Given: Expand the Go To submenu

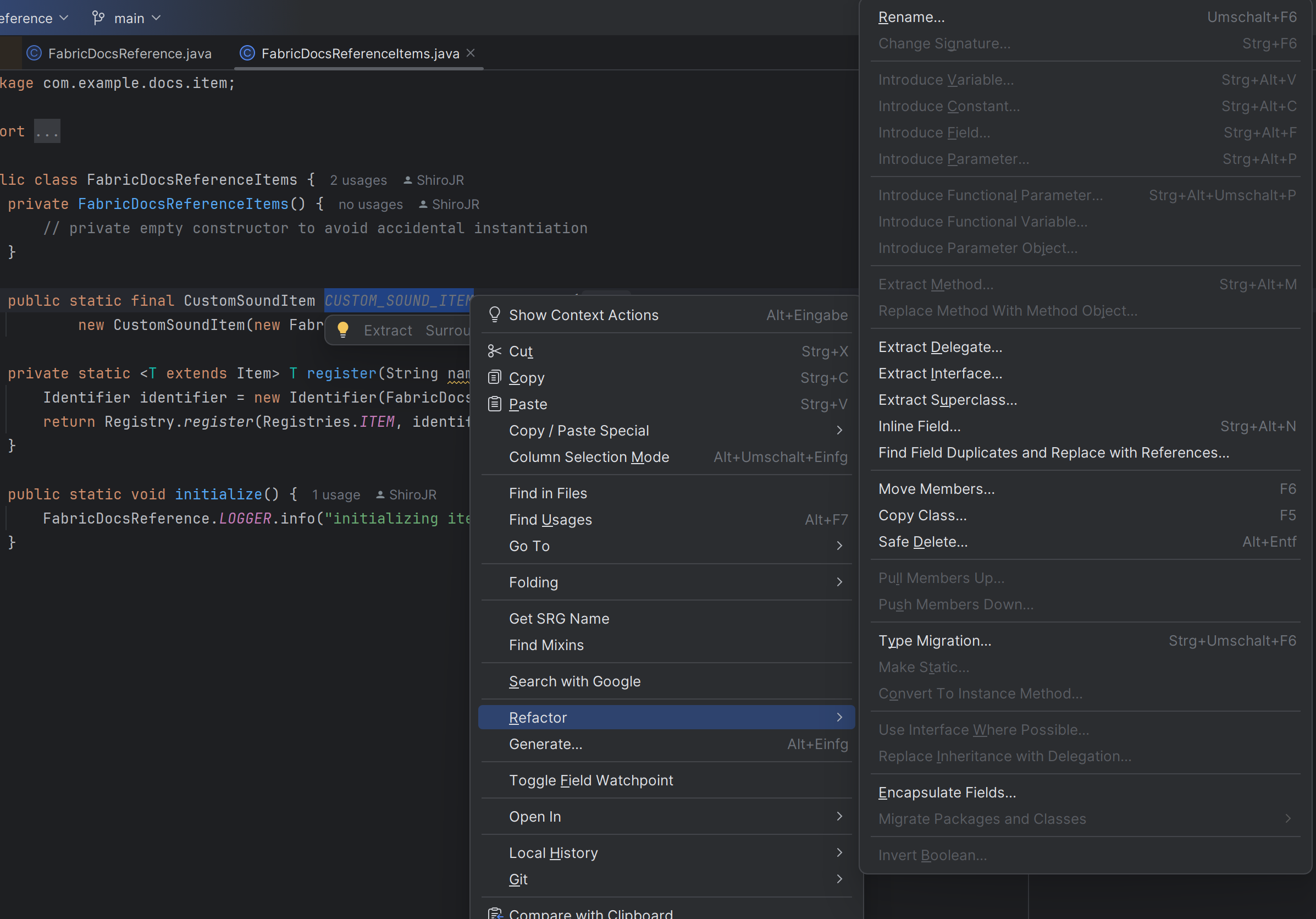Looking at the screenshot, I should (529, 545).
